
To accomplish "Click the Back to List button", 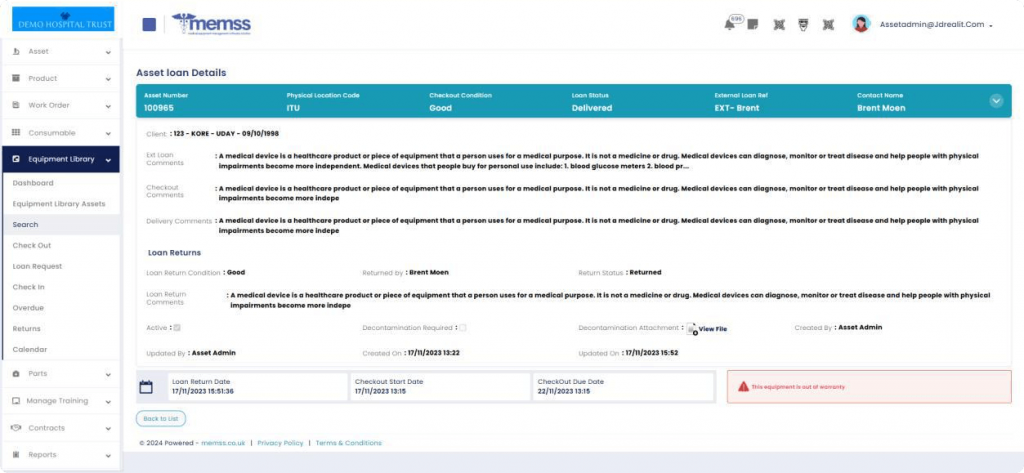I will [161, 418].
